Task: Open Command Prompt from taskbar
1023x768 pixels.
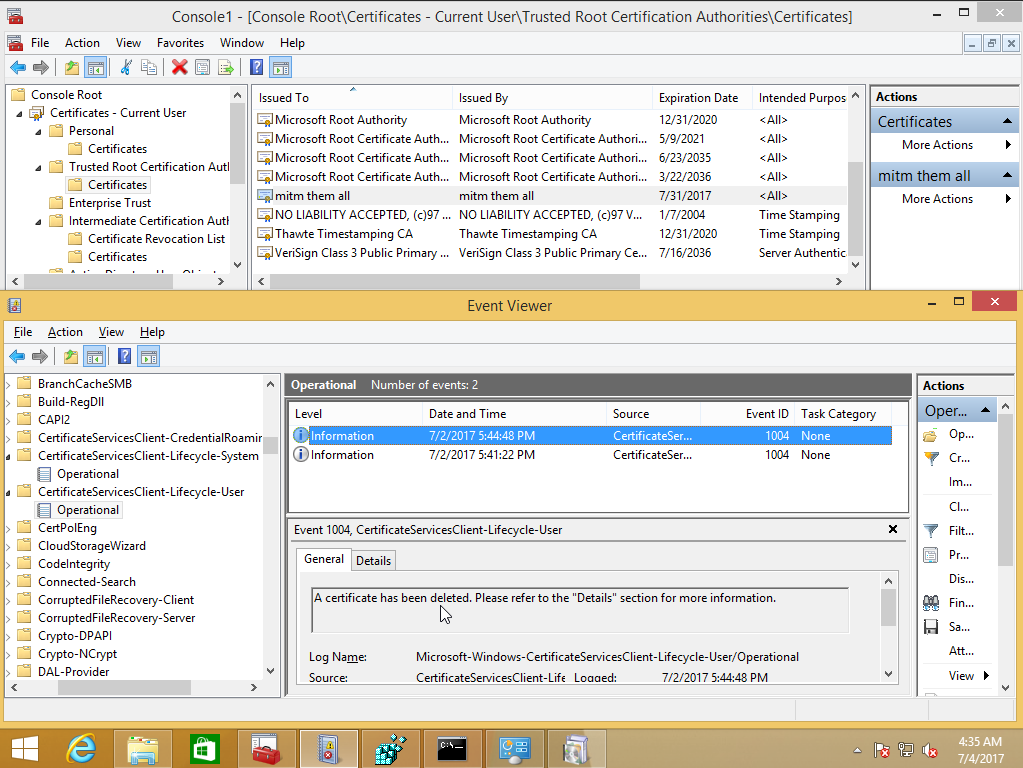Action: click(x=451, y=748)
